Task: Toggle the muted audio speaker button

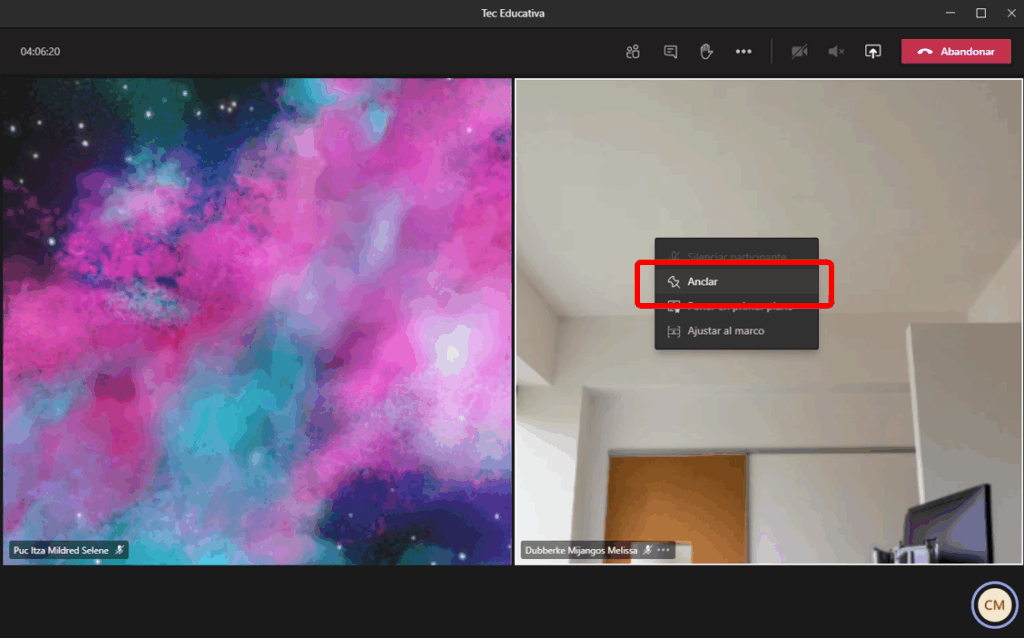Action: click(x=836, y=52)
